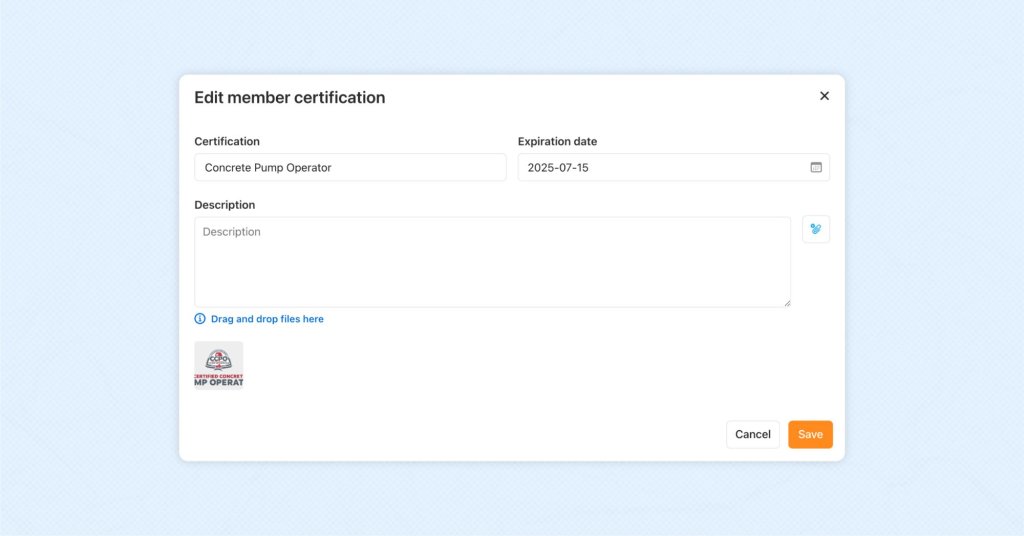Viewport: 1024px width, 536px height.
Task: Click the Drag and drop files here link
Action: click(x=267, y=319)
